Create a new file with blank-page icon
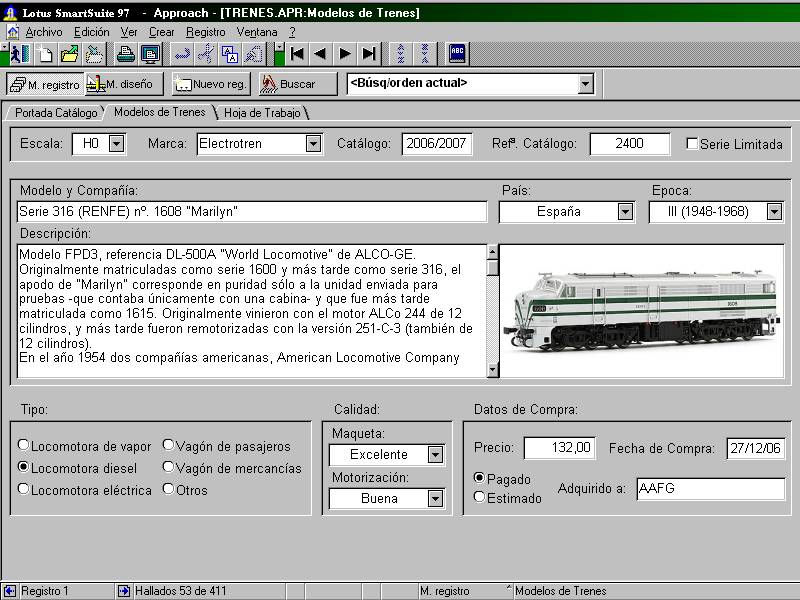The image size is (800, 600). [45, 54]
